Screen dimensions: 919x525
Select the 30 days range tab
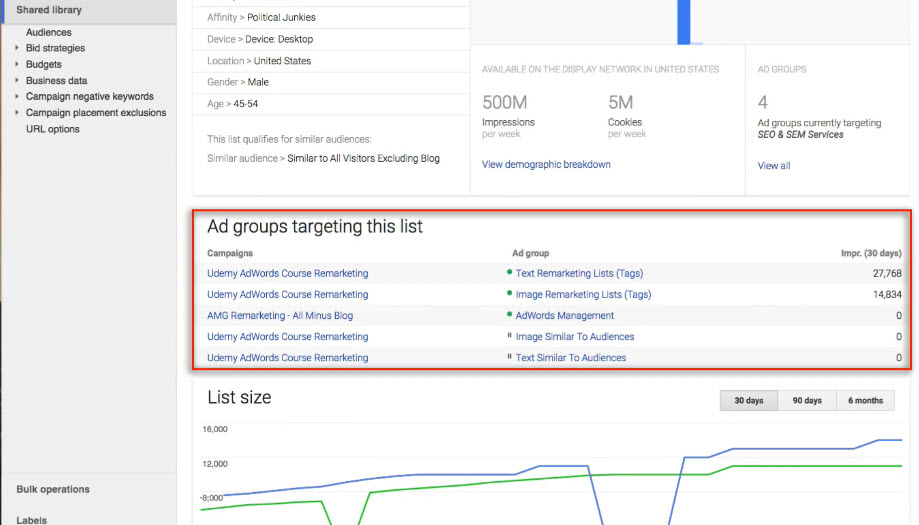point(748,400)
